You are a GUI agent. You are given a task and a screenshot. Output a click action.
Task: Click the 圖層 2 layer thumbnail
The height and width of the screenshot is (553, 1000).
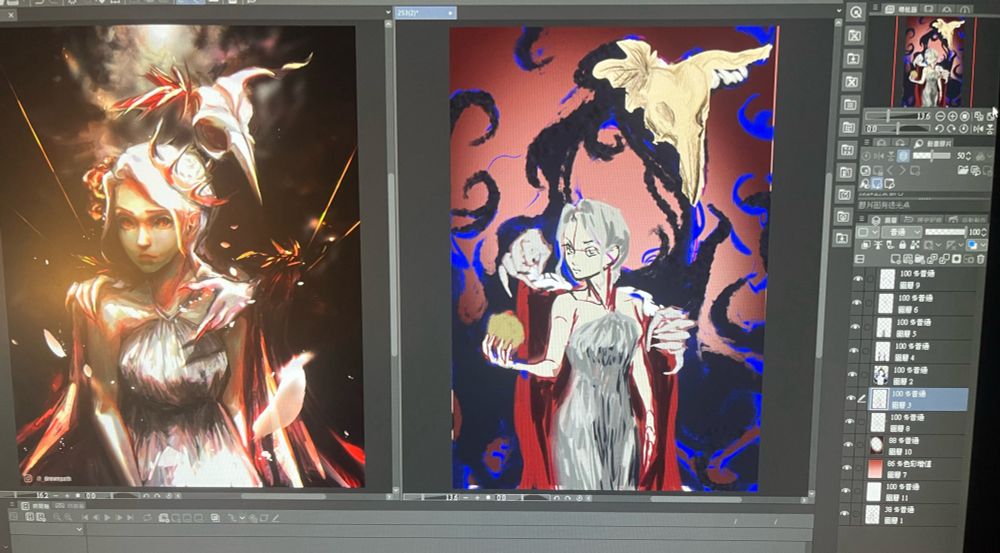(882, 374)
